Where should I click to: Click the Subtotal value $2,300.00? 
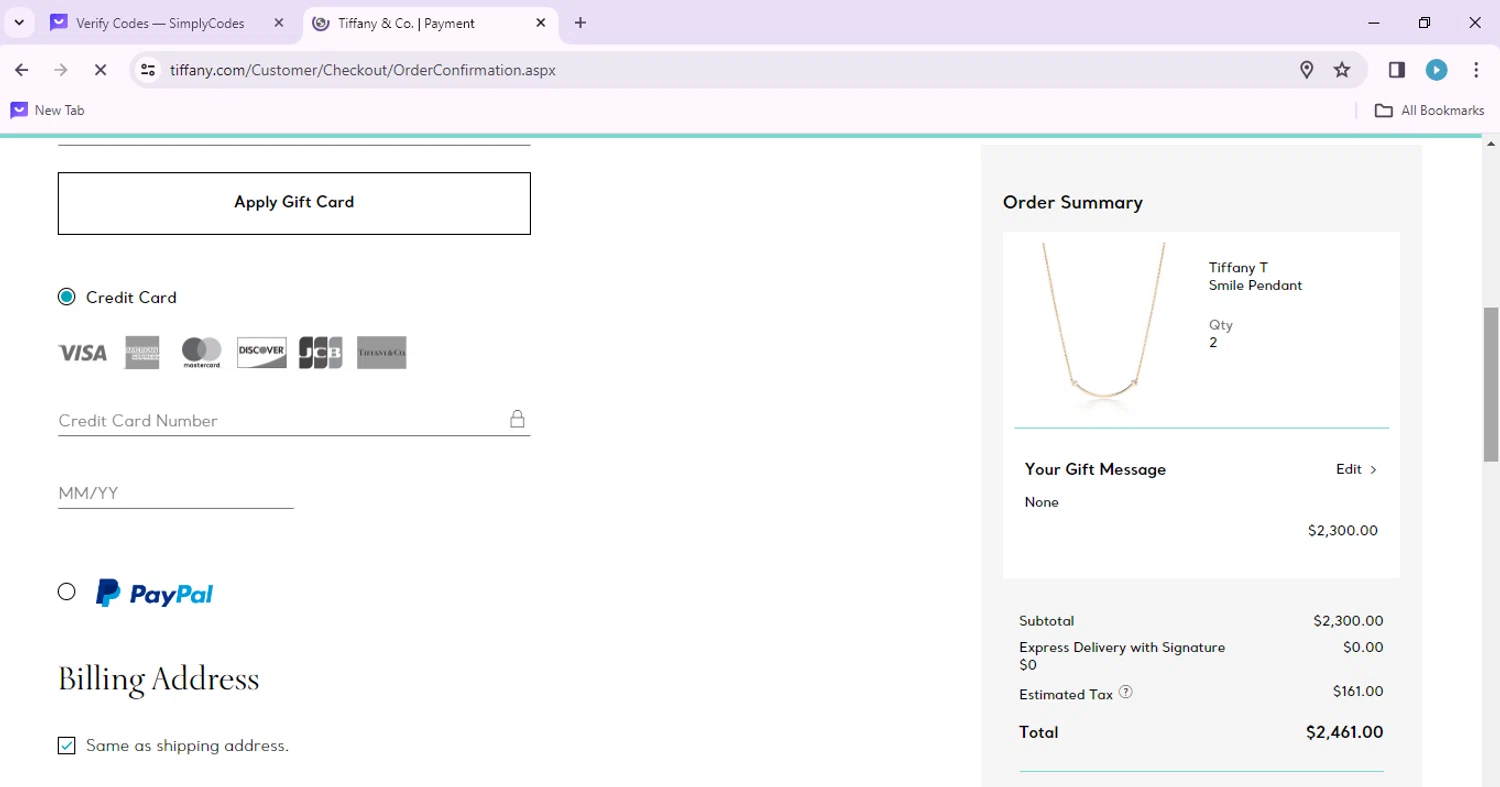tap(1348, 621)
